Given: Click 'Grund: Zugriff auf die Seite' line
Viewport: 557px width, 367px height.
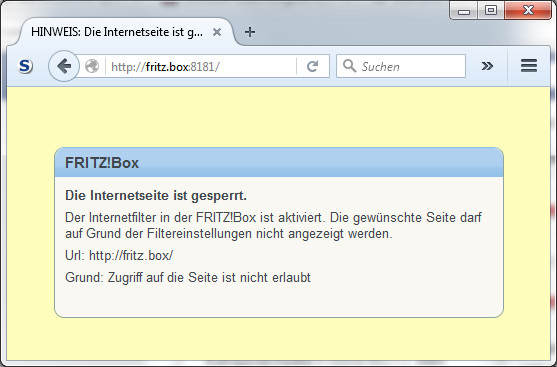Looking at the screenshot, I should tap(188, 277).
